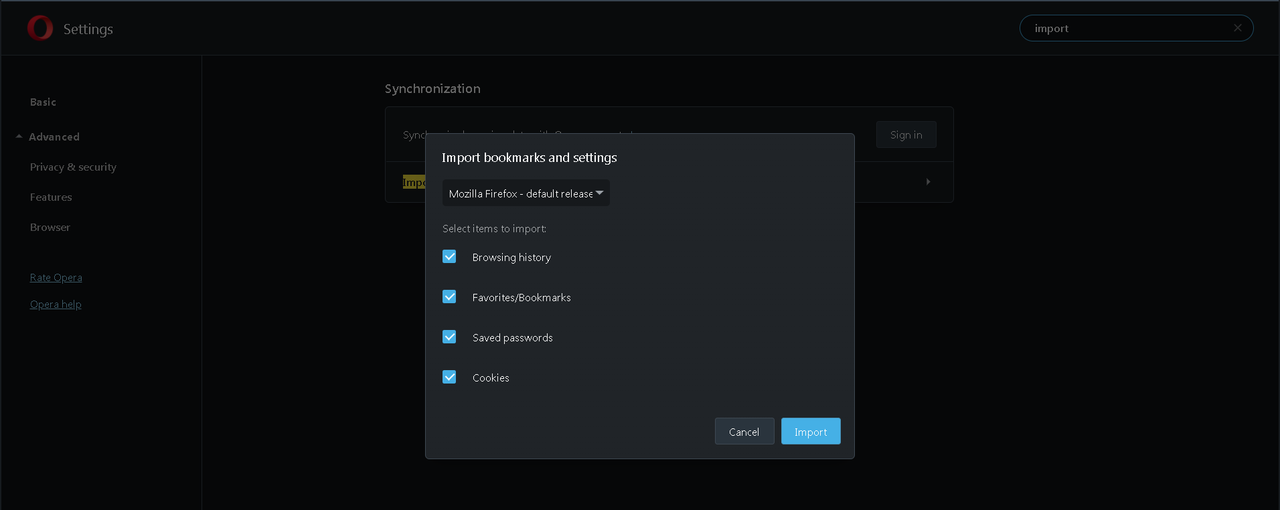
Task: Open the Mozilla Firefox browser source dropdown
Action: pyautogui.click(x=526, y=193)
